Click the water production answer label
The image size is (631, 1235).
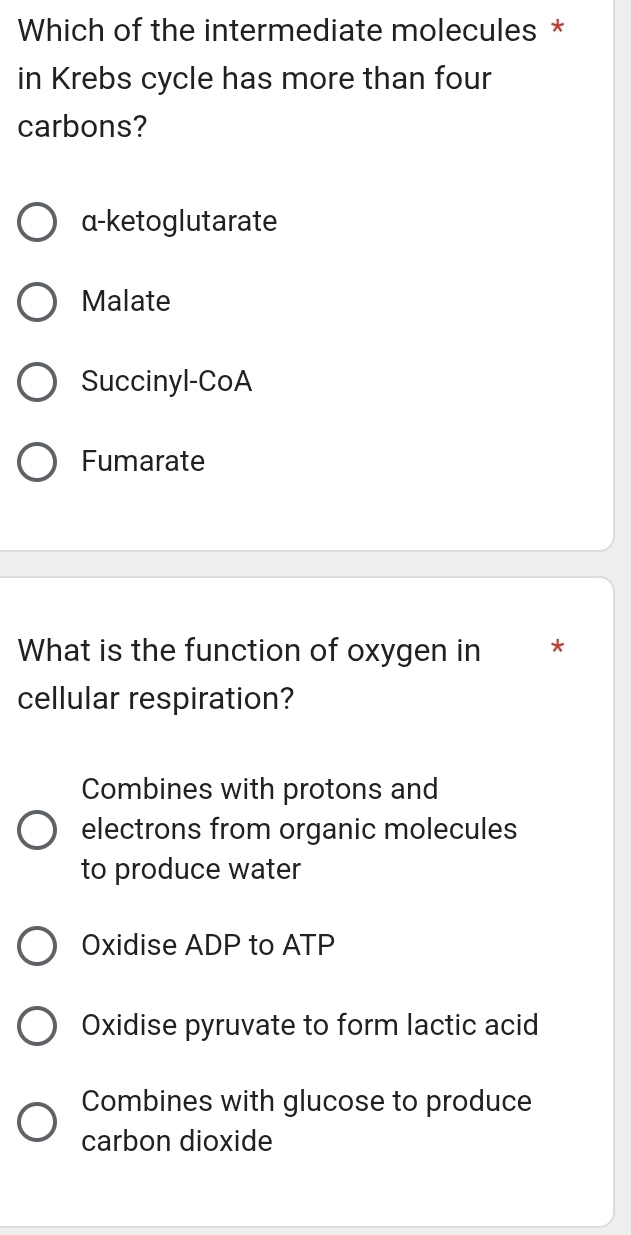coord(300,829)
